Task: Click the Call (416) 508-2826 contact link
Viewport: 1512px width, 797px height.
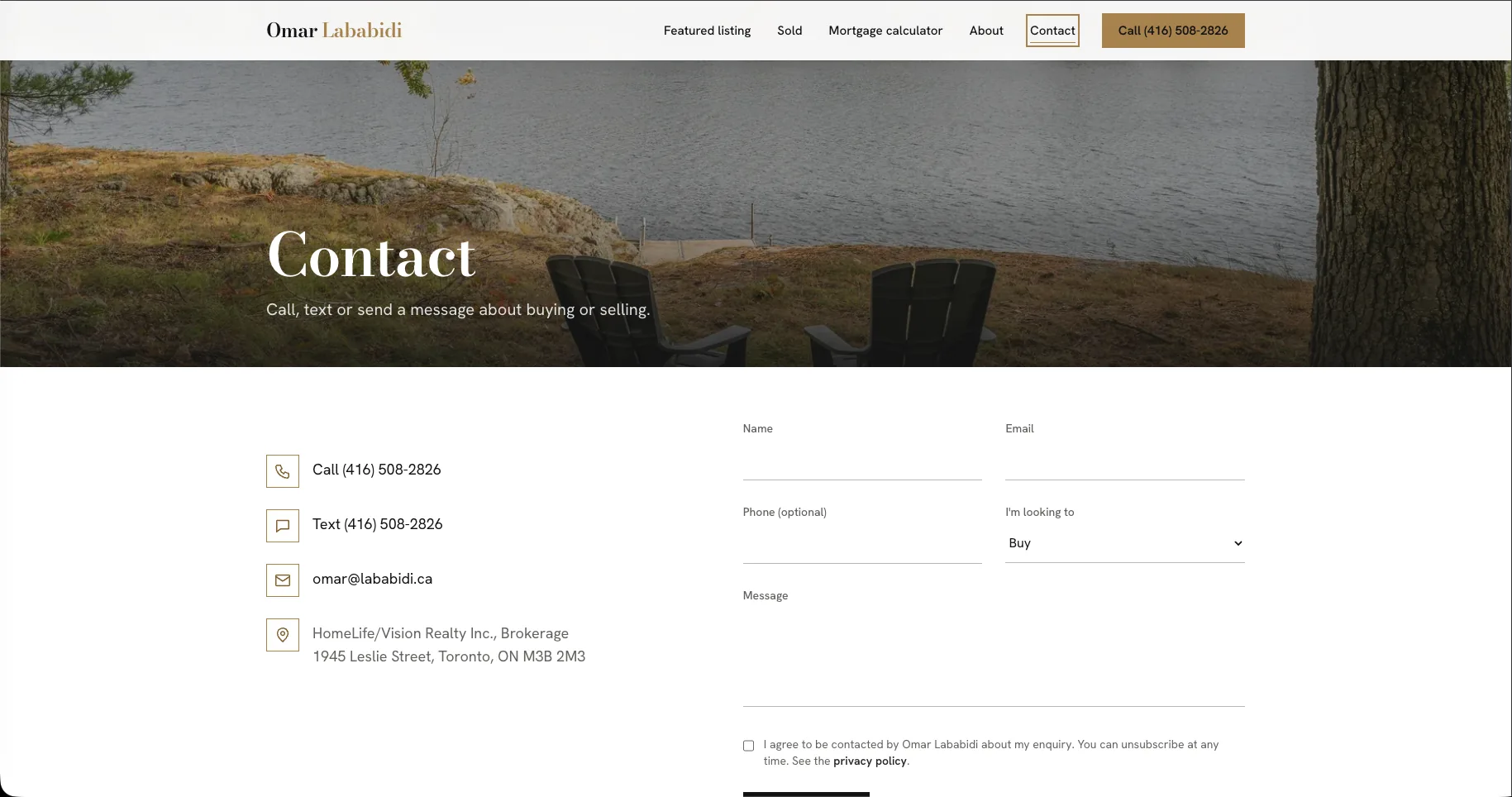Action: (x=376, y=470)
